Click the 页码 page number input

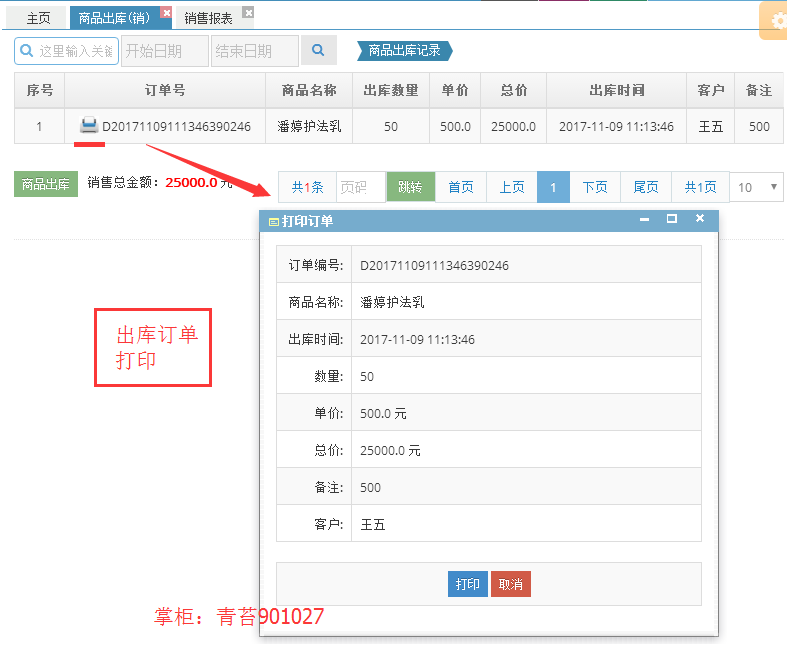pyautogui.click(x=360, y=187)
